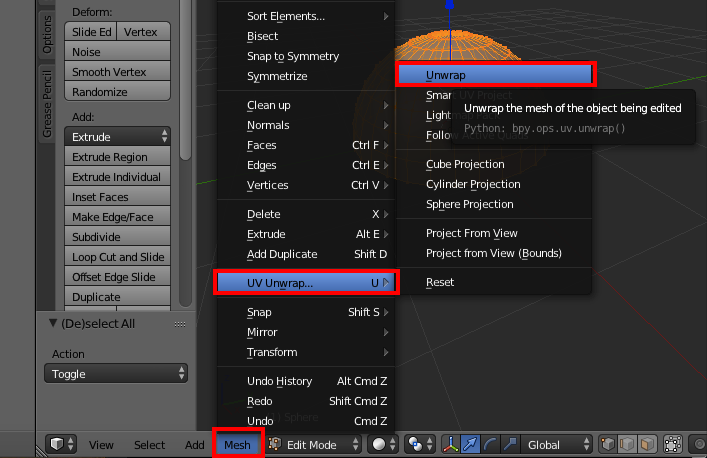This screenshot has width=707, height=458.
Task: Click the Subdivide button
Action: (x=117, y=237)
